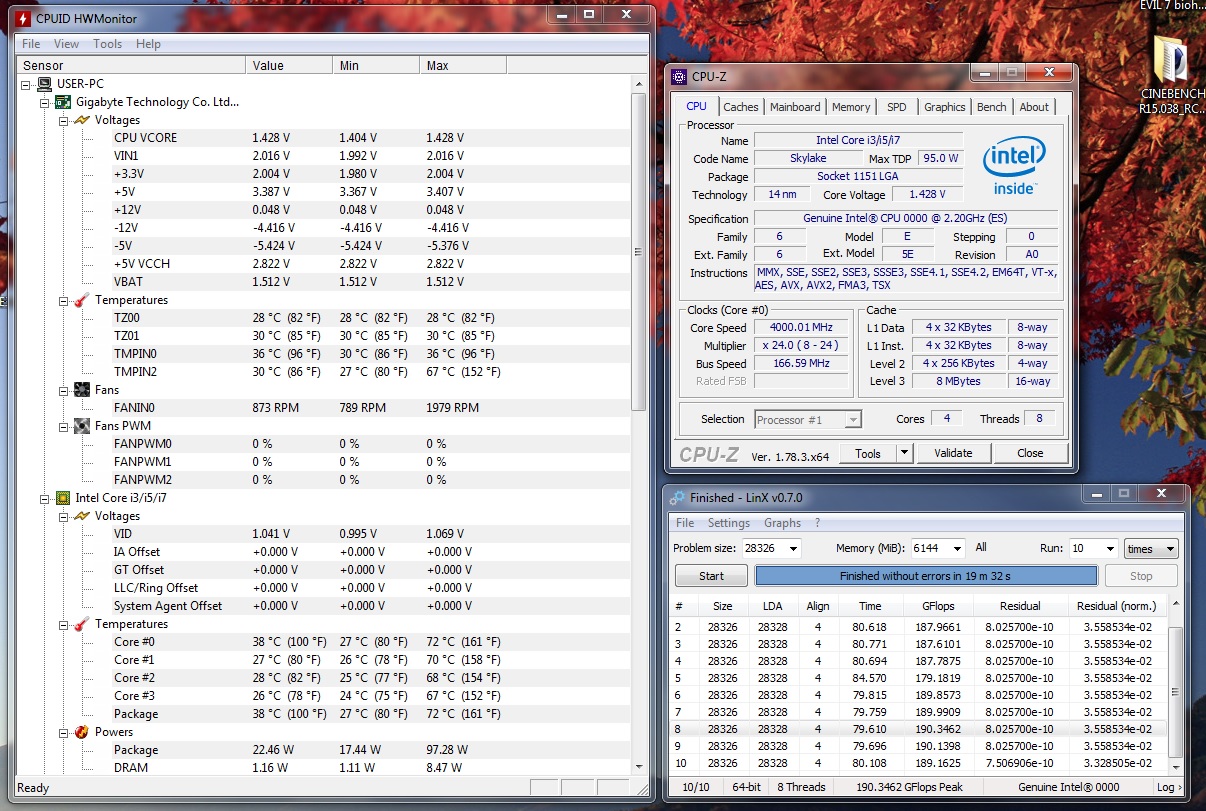Switch to the About tab in CPU-Z
Image resolution: width=1206 pixels, height=811 pixels.
tap(1034, 107)
